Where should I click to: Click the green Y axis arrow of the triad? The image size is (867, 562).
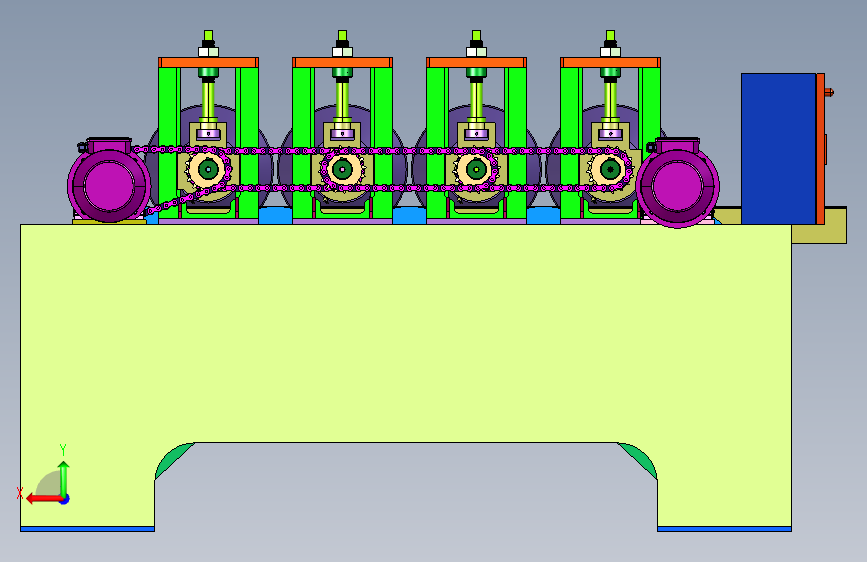click(x=64, y=478)
